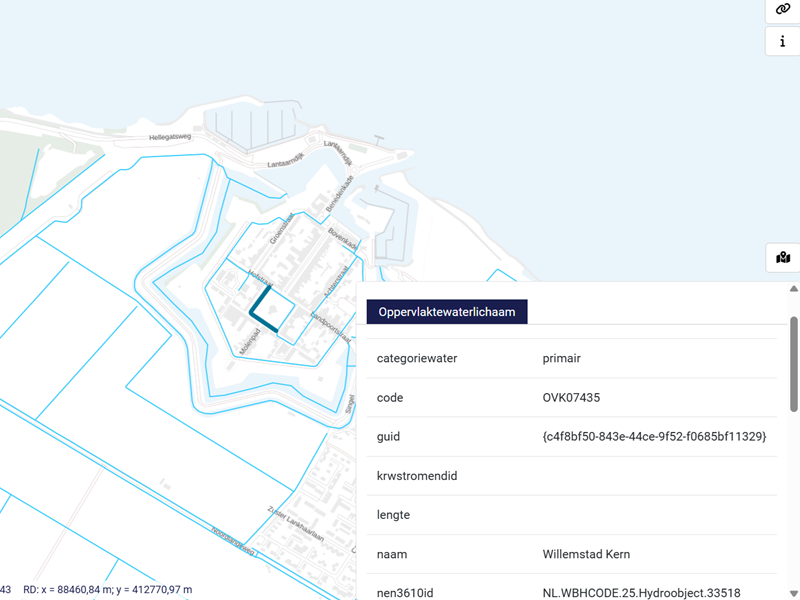This screenshot has width=800, height=600.
Task: Click the categoriewater value primair
Action: click(x=561, y=358)
